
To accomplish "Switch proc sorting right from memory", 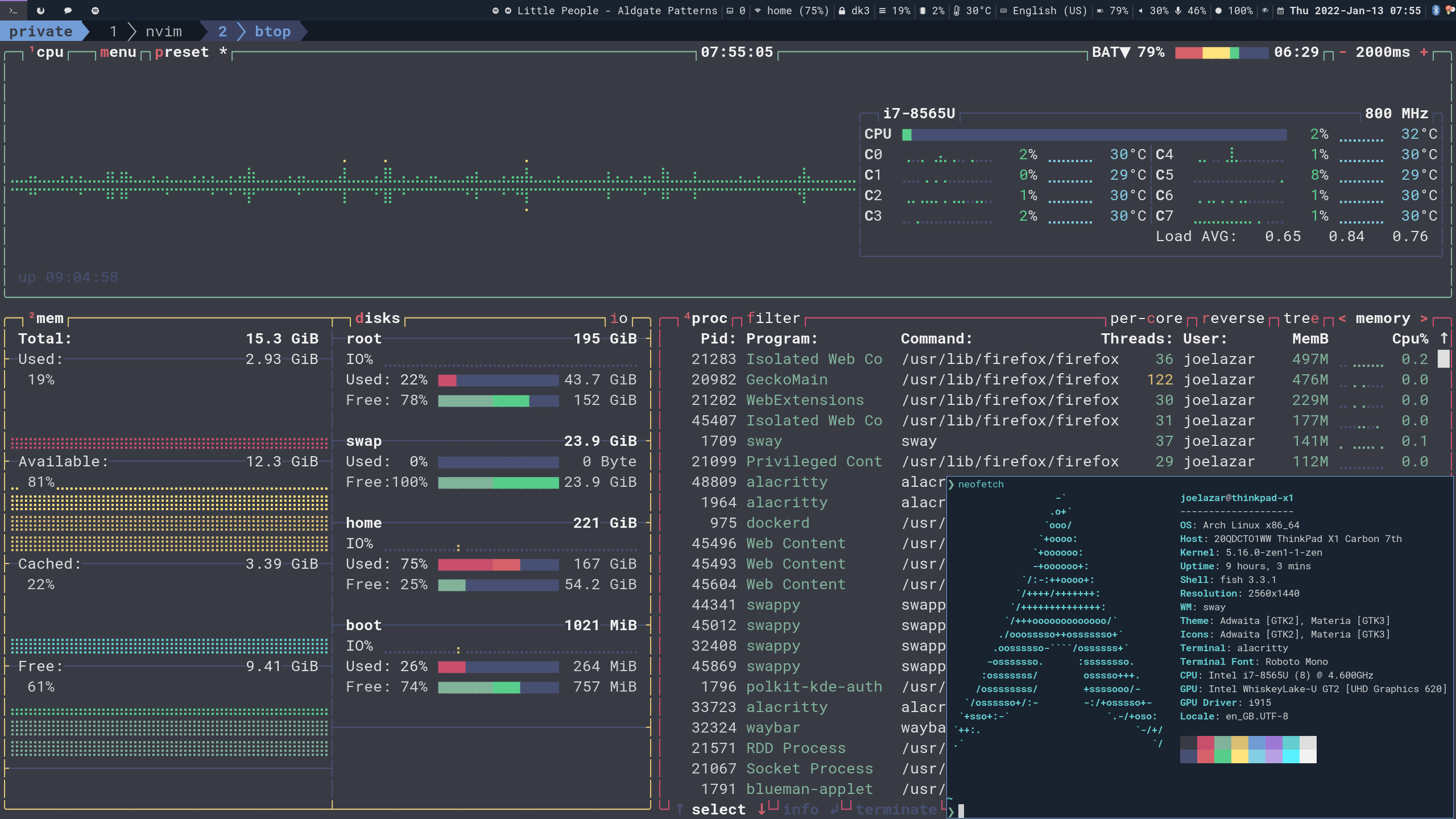I will tap(1424, 318).
